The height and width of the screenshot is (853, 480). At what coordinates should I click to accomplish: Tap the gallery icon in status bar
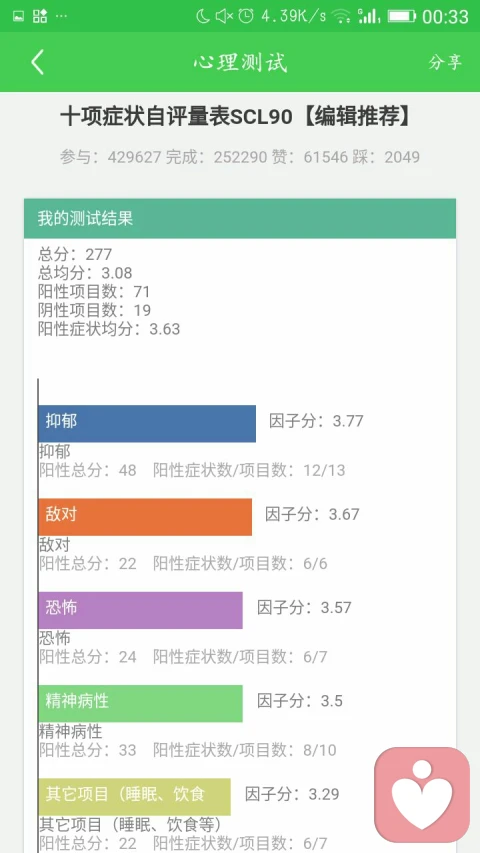pos(19,16)
